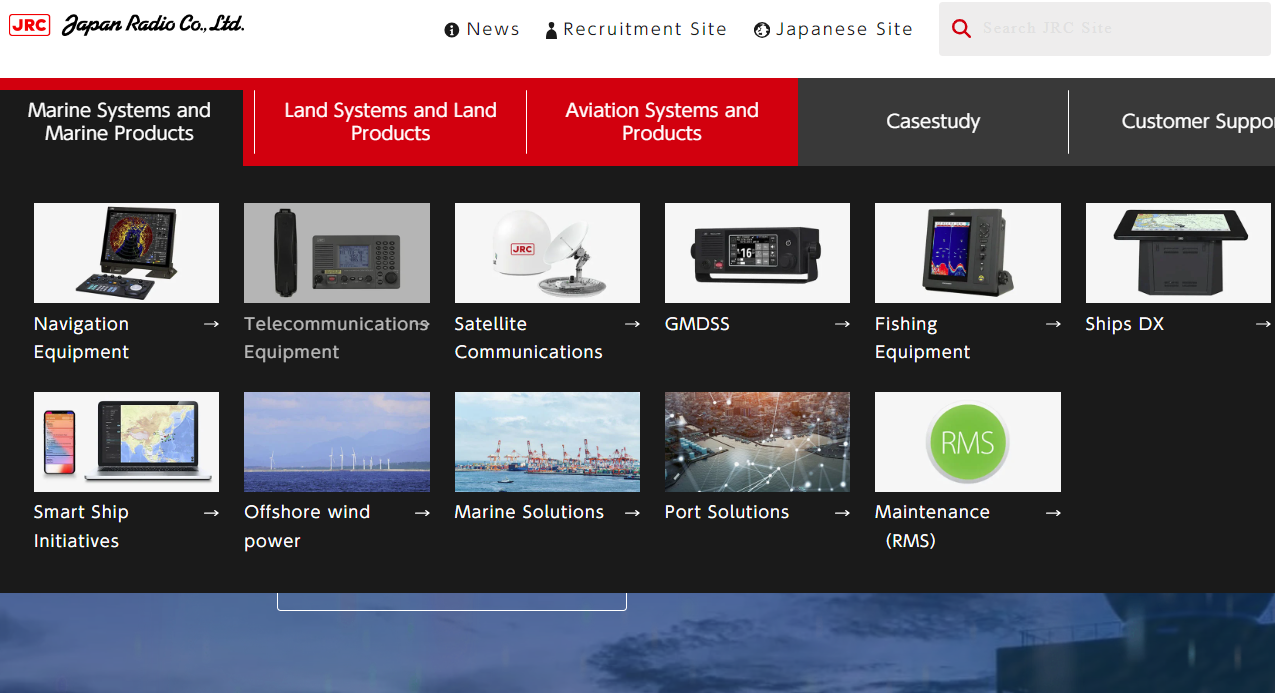The image size is (1275, 693).
Task: Click the Port Solutions text link
Action: pos(727,512)
